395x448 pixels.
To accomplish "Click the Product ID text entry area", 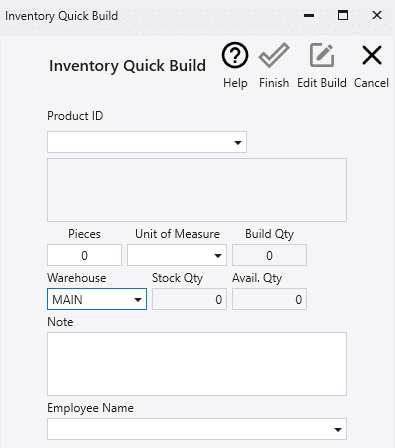I will (x=139, y=142).
